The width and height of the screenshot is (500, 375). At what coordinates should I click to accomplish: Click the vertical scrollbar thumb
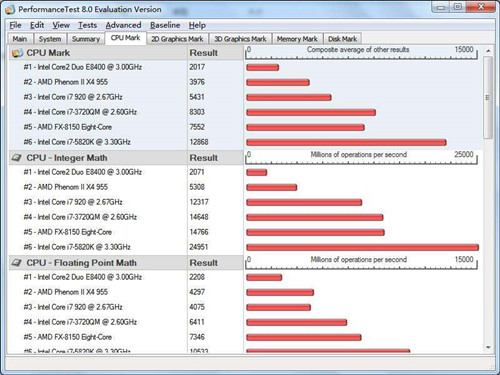point(488,98)
